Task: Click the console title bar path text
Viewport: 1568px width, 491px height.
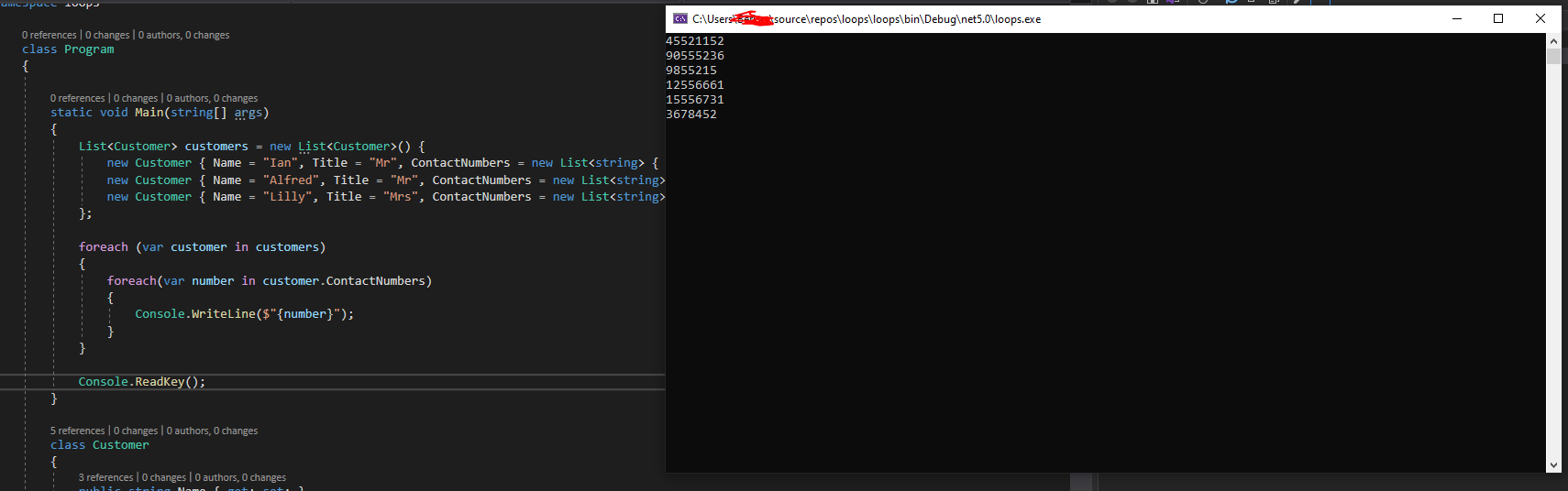Action: click(x=867, y=19)
